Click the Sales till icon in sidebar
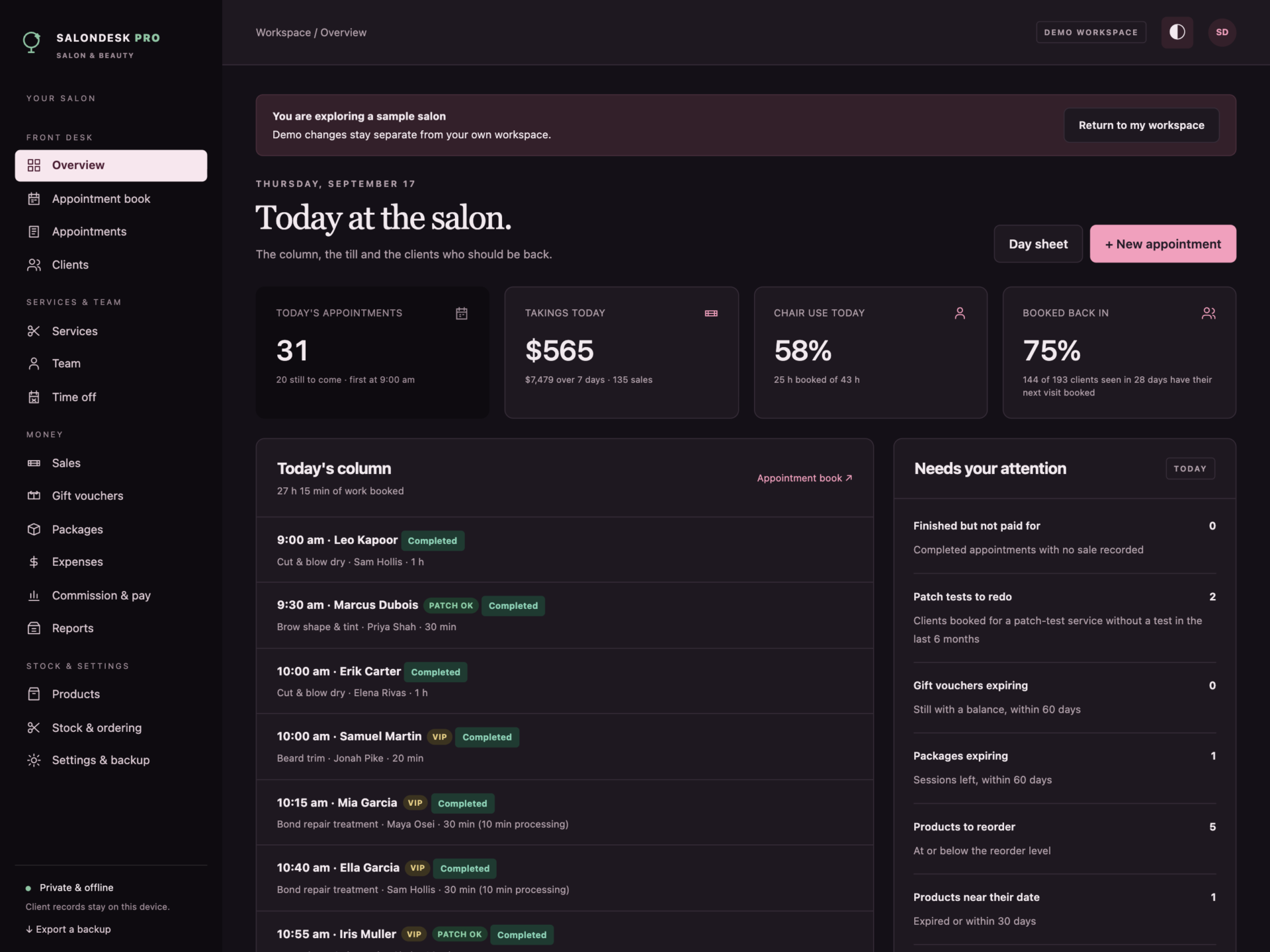The image size is (1270, 952). pyautogui.click(x=34, y=463)
